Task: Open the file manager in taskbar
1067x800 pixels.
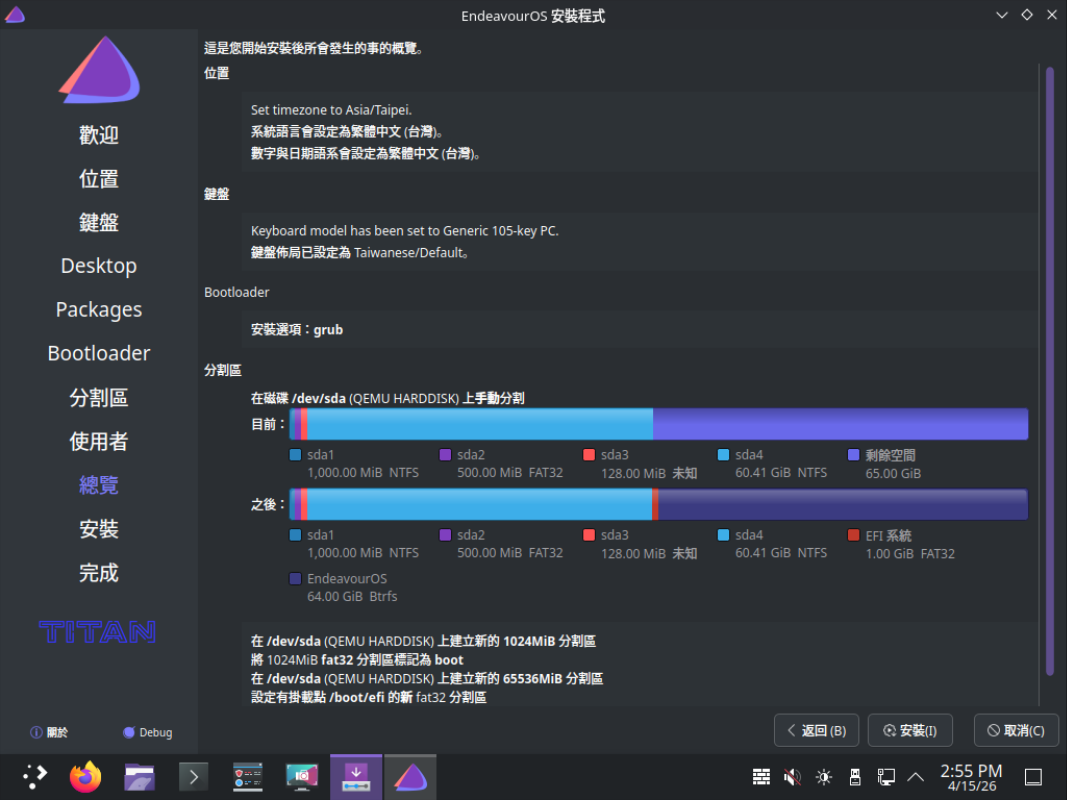Action: (x=139, y=777)
